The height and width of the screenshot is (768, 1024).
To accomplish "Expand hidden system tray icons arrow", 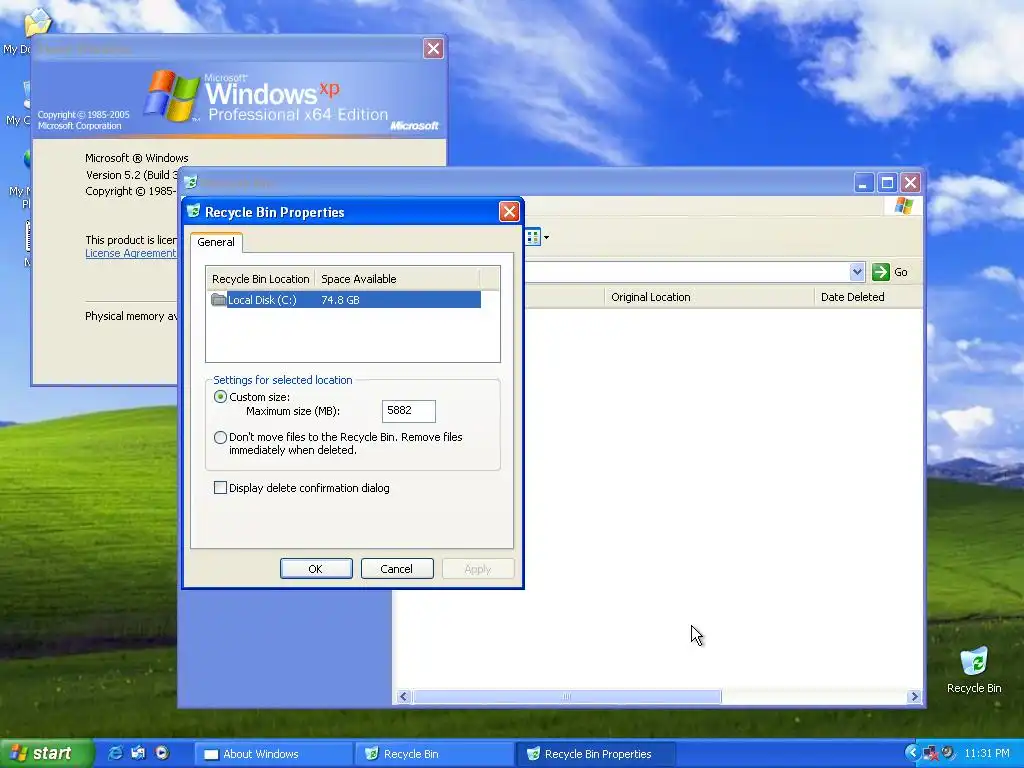I will (x=912, y=753).
